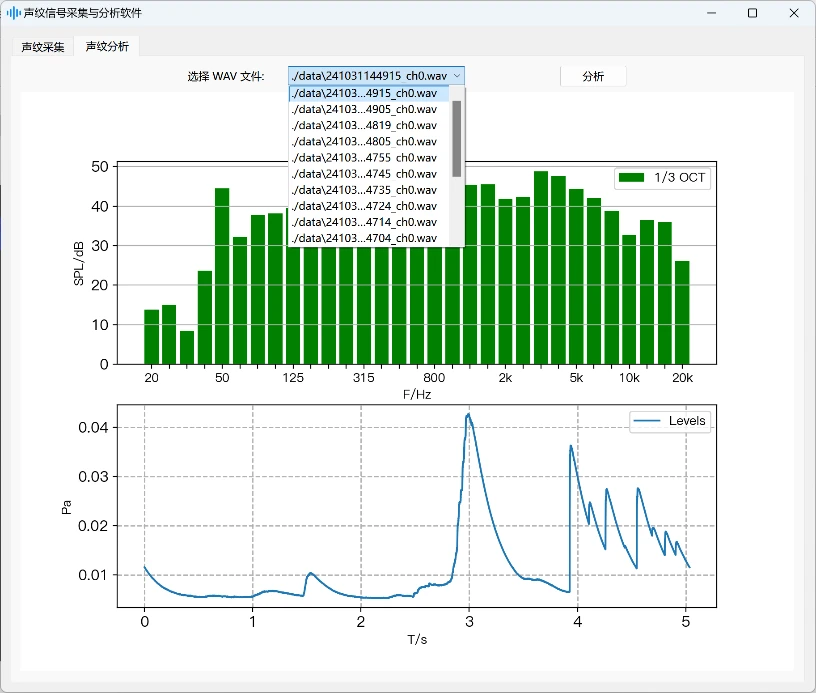The height and width of the screenshot is (693, 816).
Task: Click the app icon in title bar
Action: (14, 13)
